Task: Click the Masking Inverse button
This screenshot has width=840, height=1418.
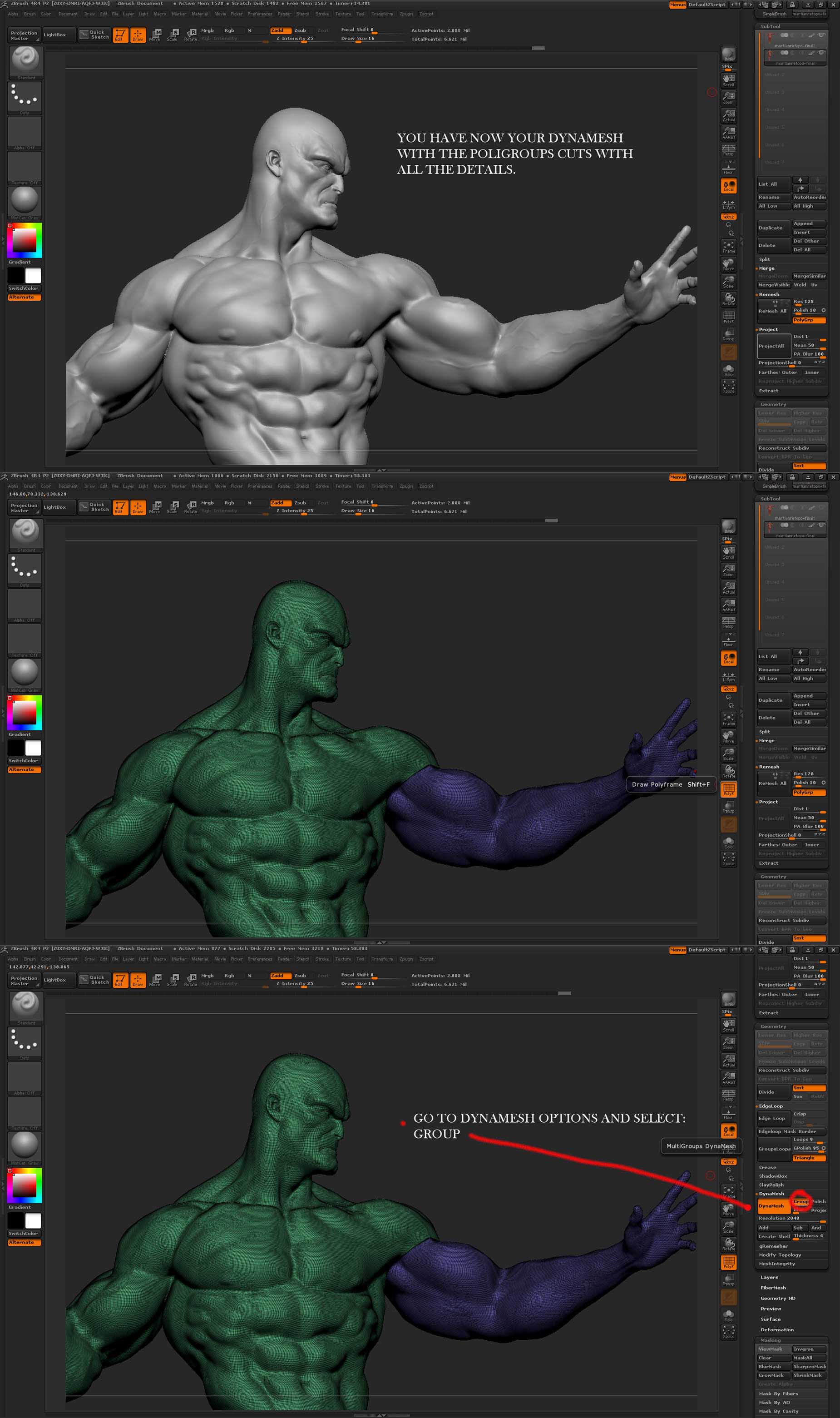Action: click(809, 1349)
